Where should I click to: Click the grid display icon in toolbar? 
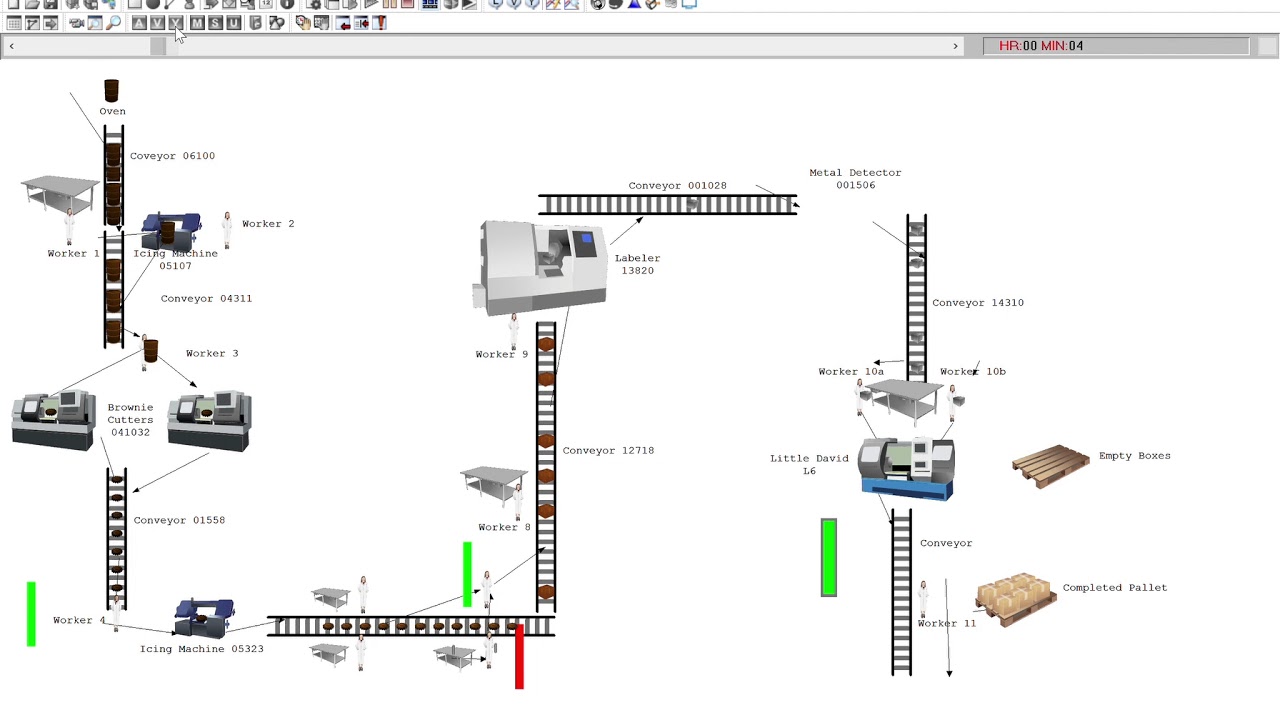tap(14, 23)
